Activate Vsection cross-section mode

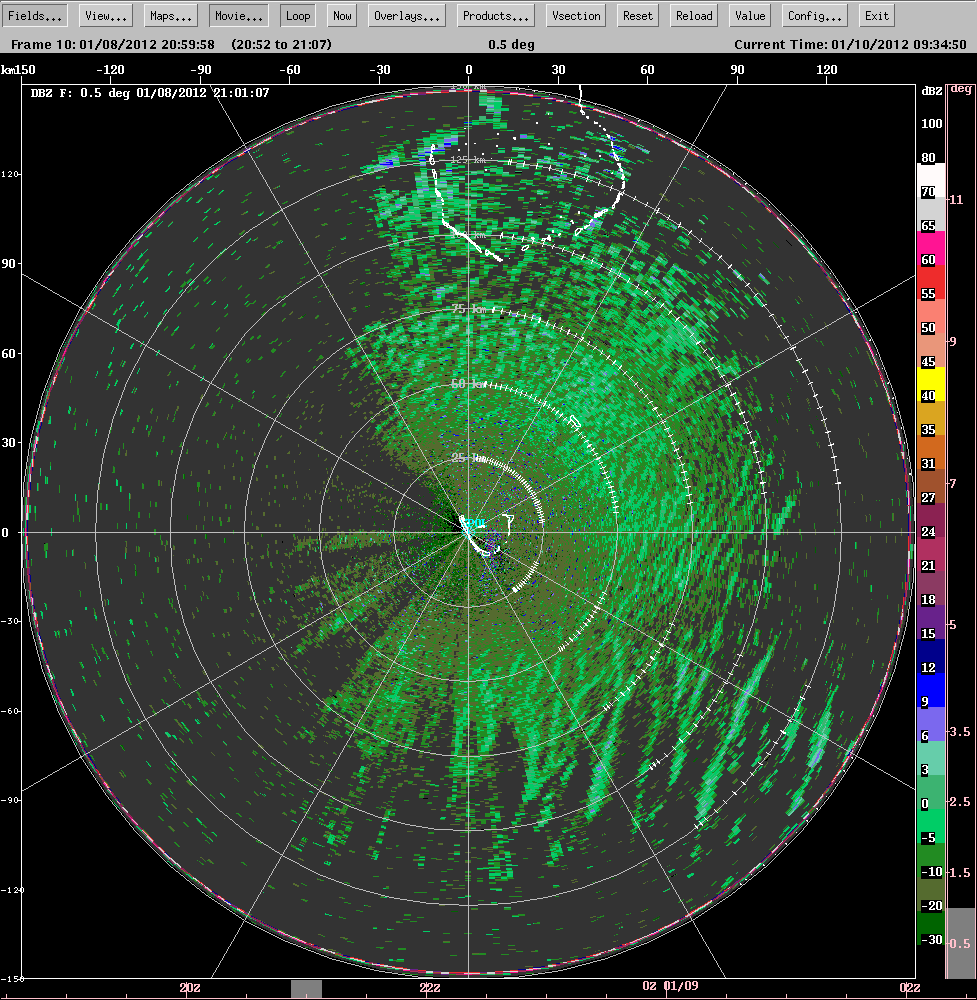point(575,15)
